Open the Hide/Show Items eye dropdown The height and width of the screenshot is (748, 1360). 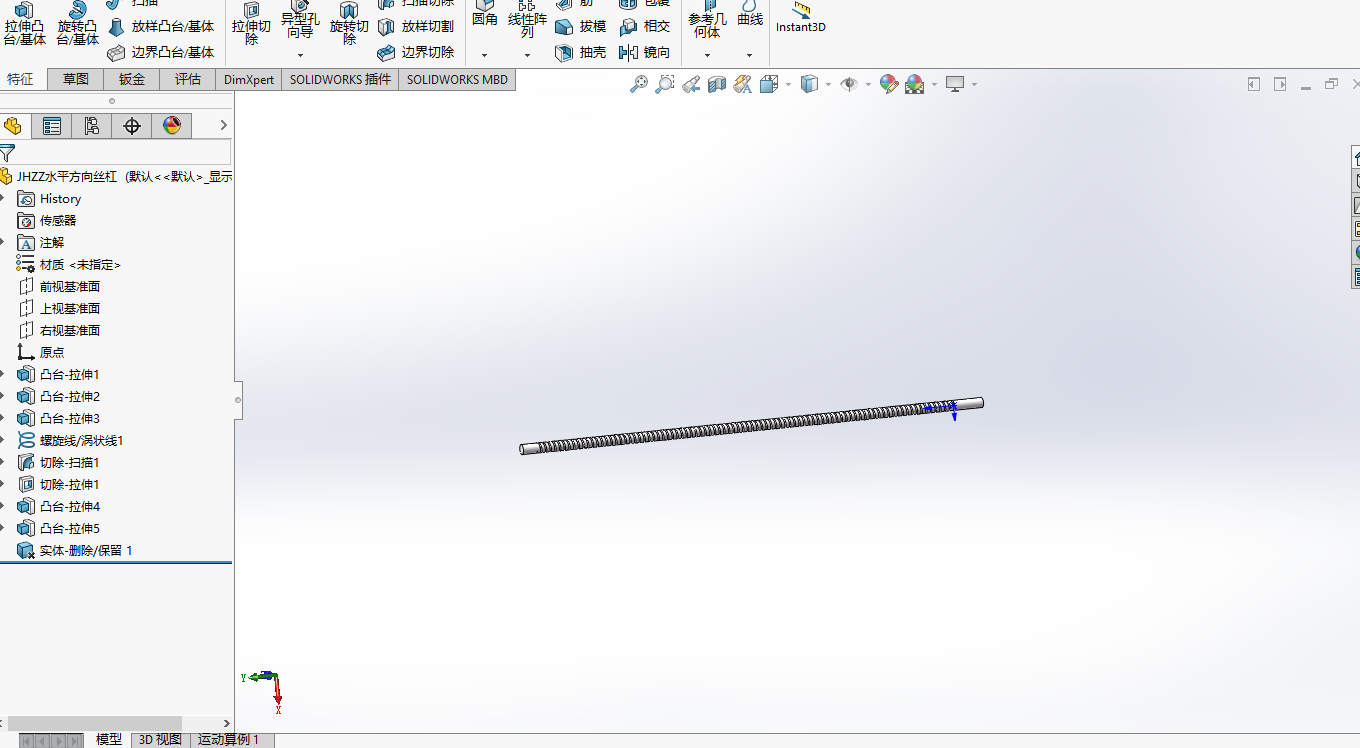coord(868,84)
